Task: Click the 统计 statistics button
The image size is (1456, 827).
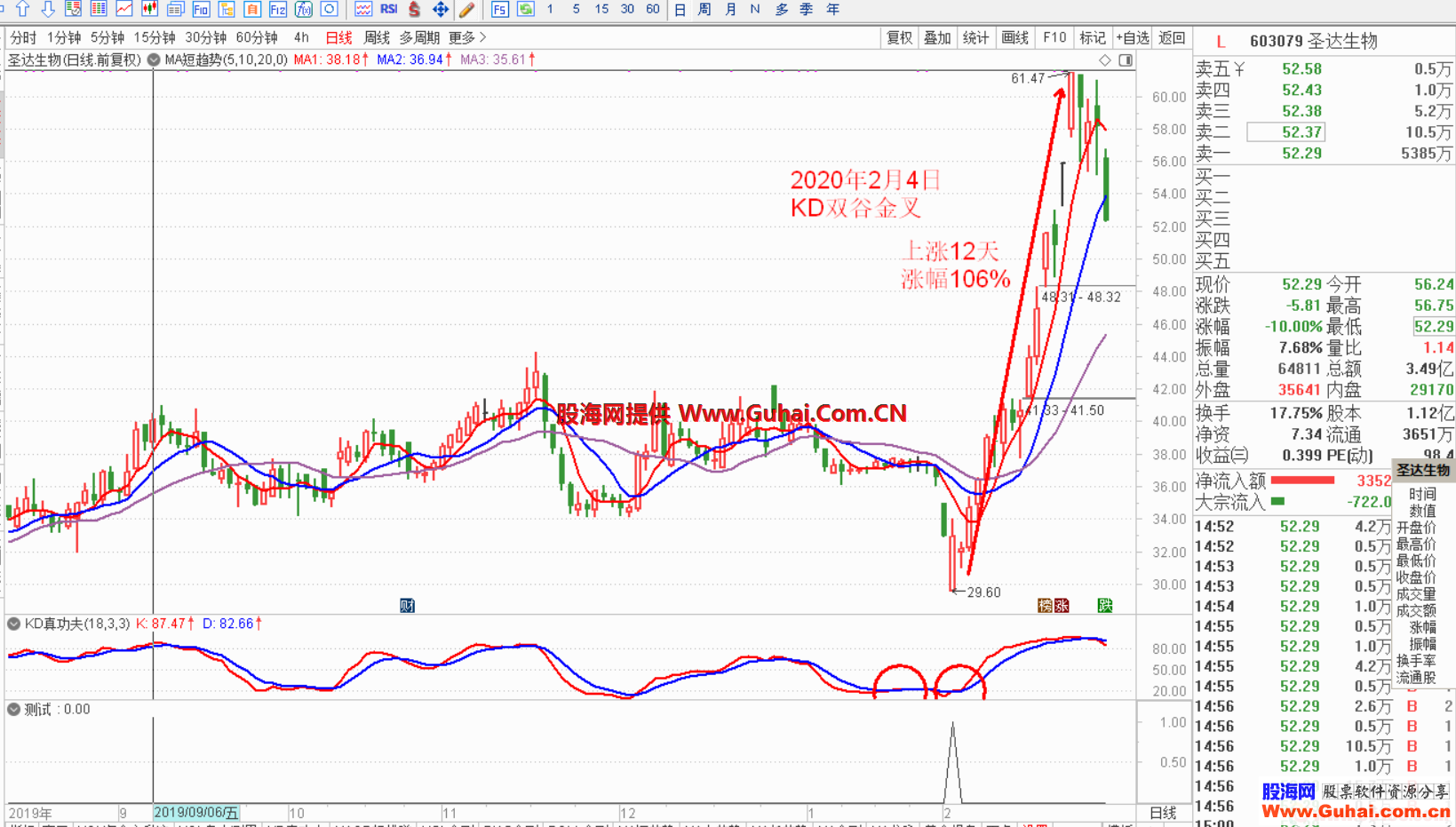Action: pyautogui.click(x=975, y=37)
